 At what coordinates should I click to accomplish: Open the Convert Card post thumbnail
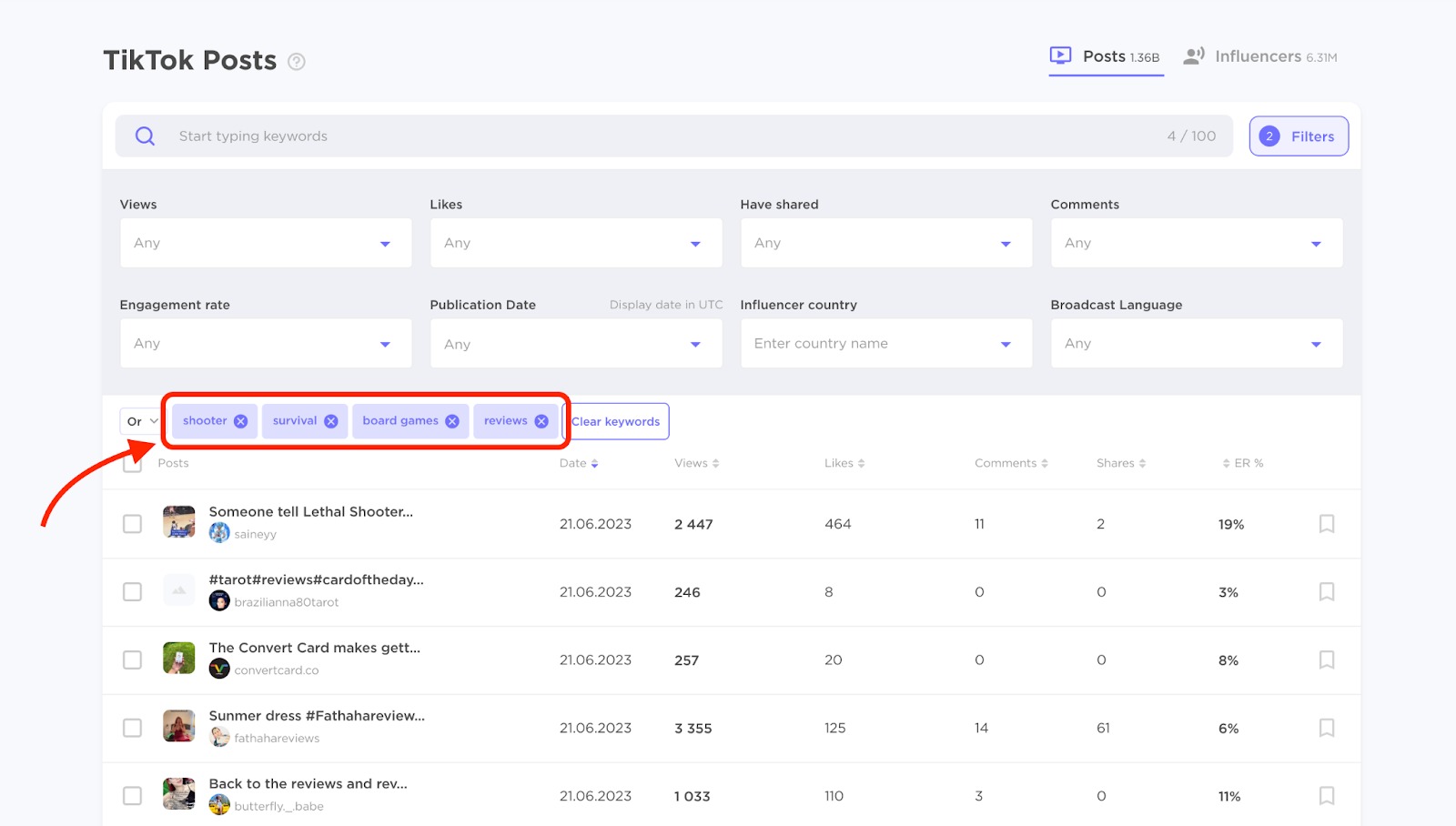pos(179,658)
